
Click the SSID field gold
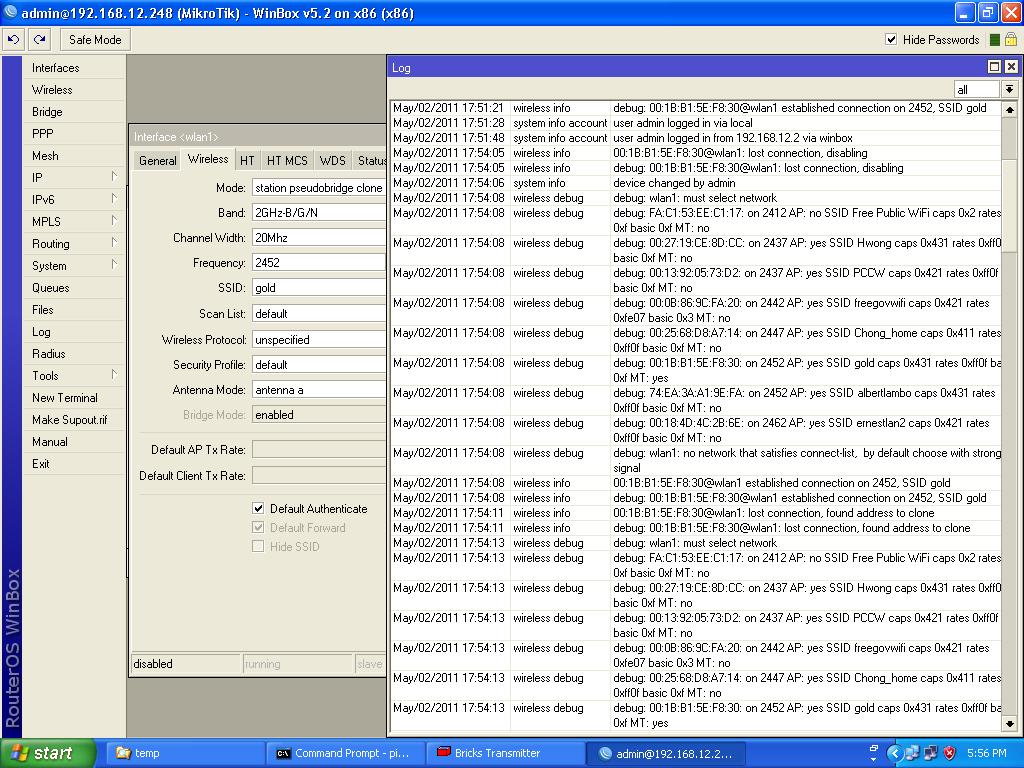(319, 288)
